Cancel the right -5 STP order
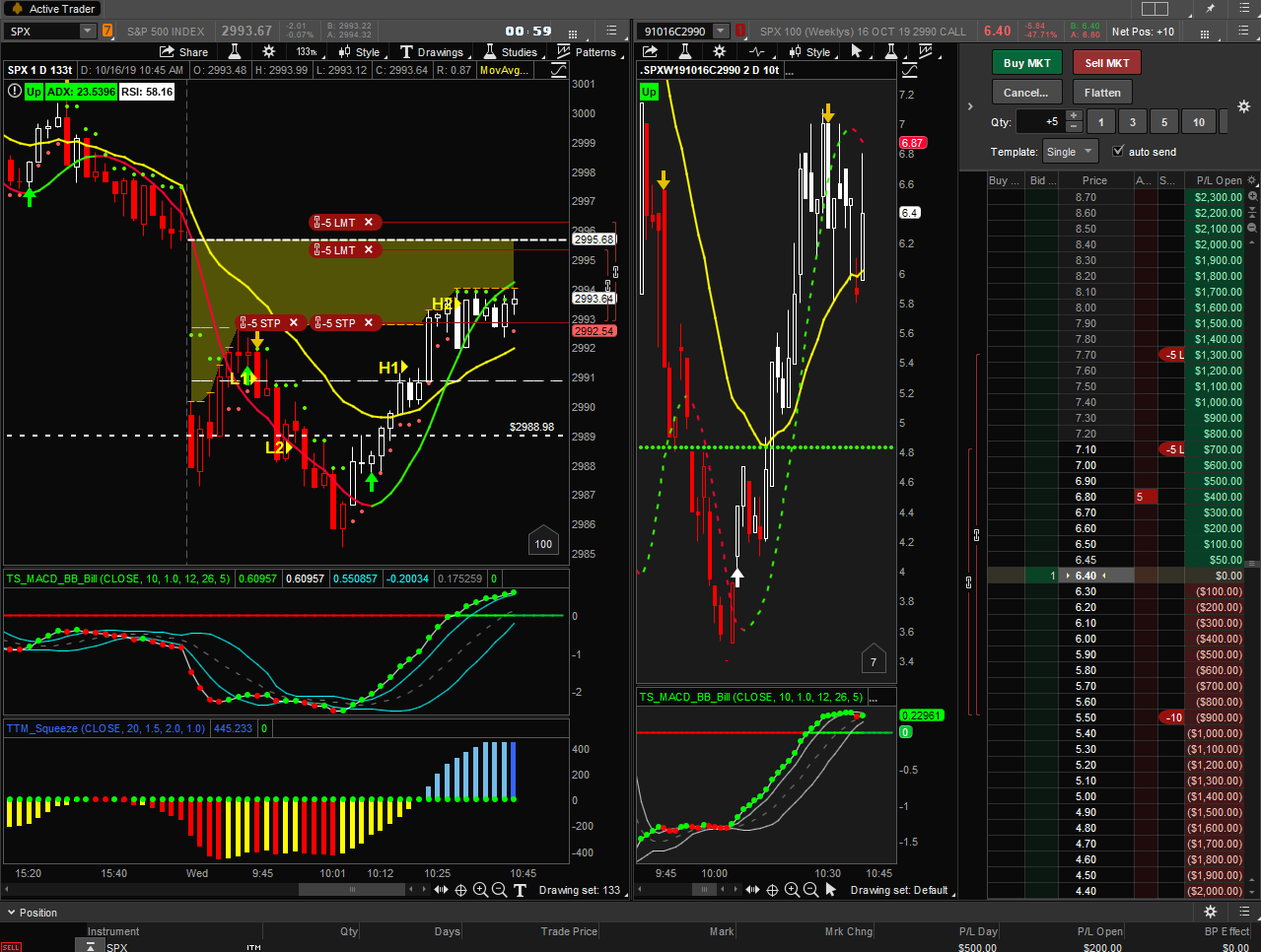The height and width of the screenshot is (952, 1261). coord(369,323)
